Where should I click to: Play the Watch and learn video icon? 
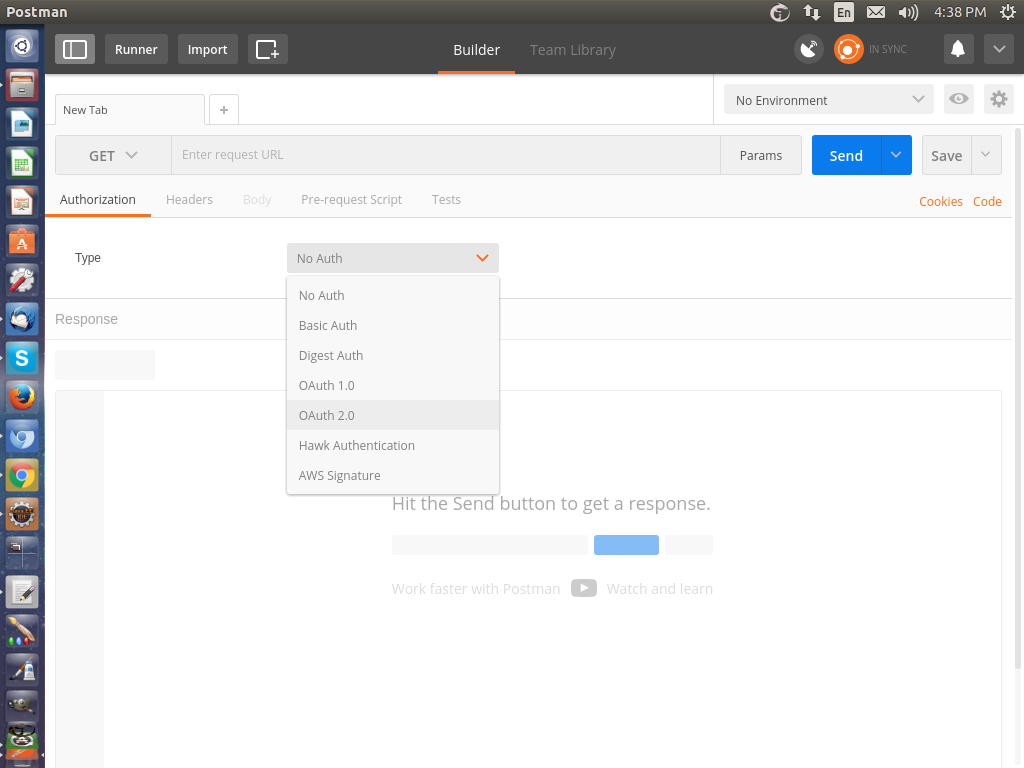click(584, 588)
